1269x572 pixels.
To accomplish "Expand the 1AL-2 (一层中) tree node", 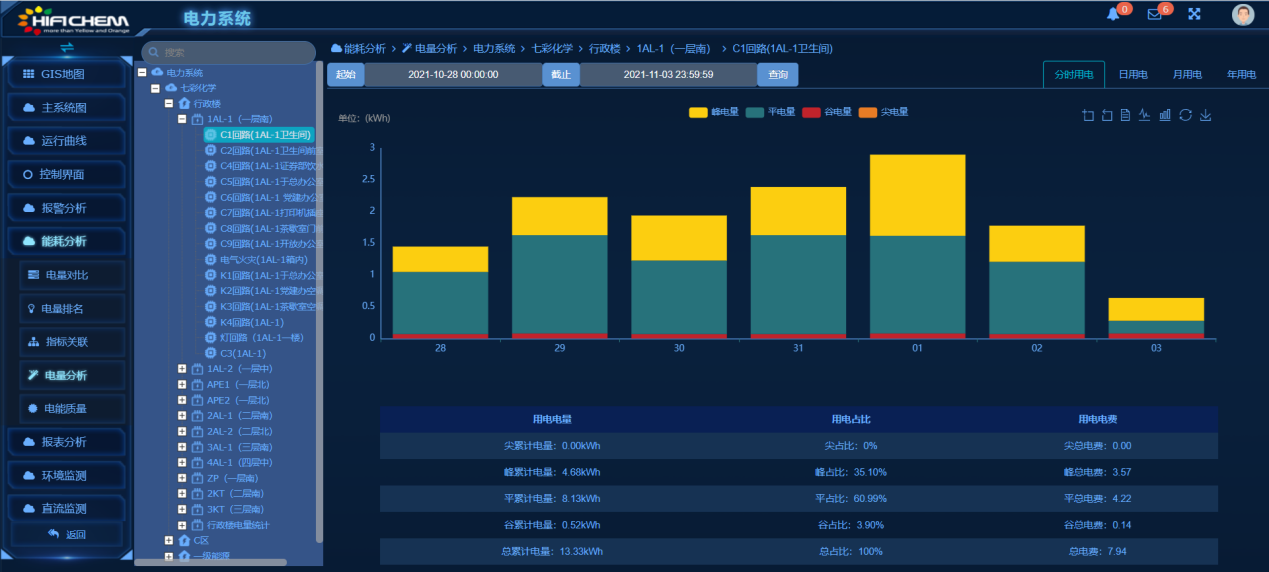I will [182, 369].
